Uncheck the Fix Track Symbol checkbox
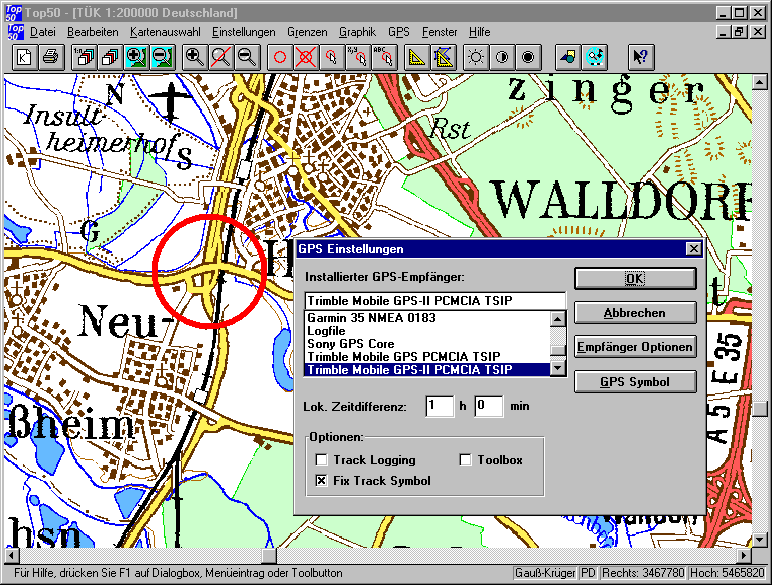The width and height of the screenshot is (772, 585). tap(322, 481)
